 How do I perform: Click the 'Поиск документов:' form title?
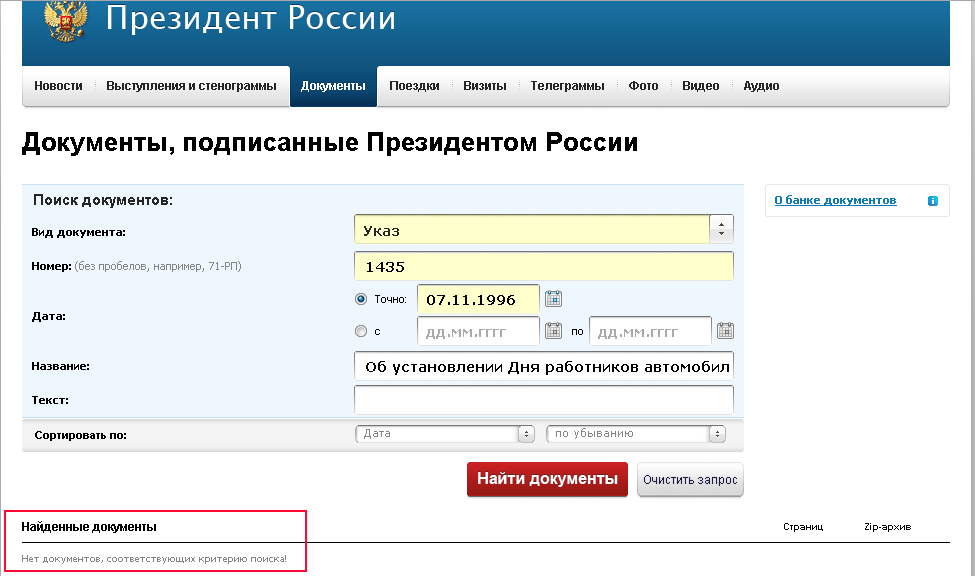pyautogui.click(x=103, y=200)
